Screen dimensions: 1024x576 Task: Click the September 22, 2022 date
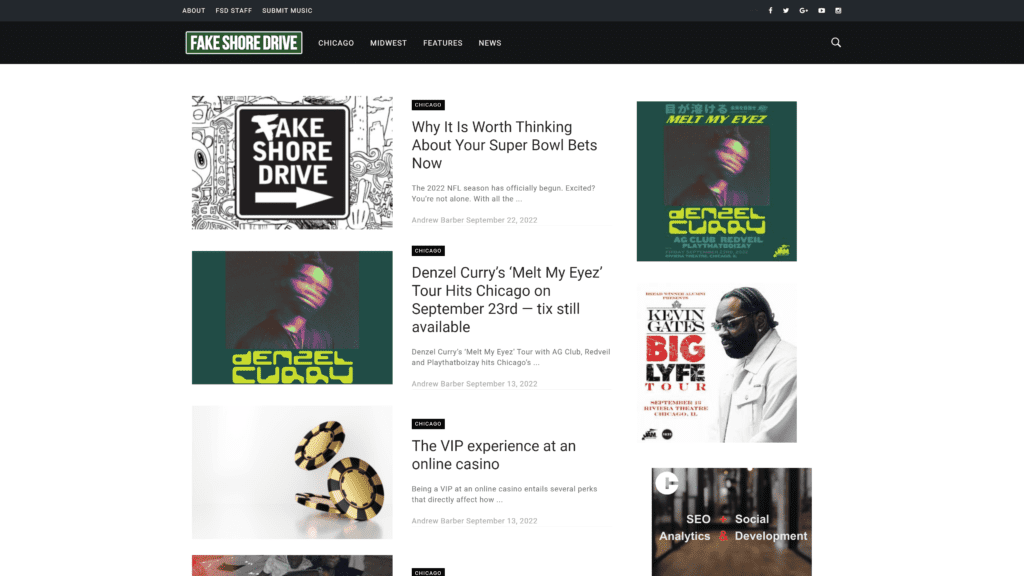tap(502, 220)
